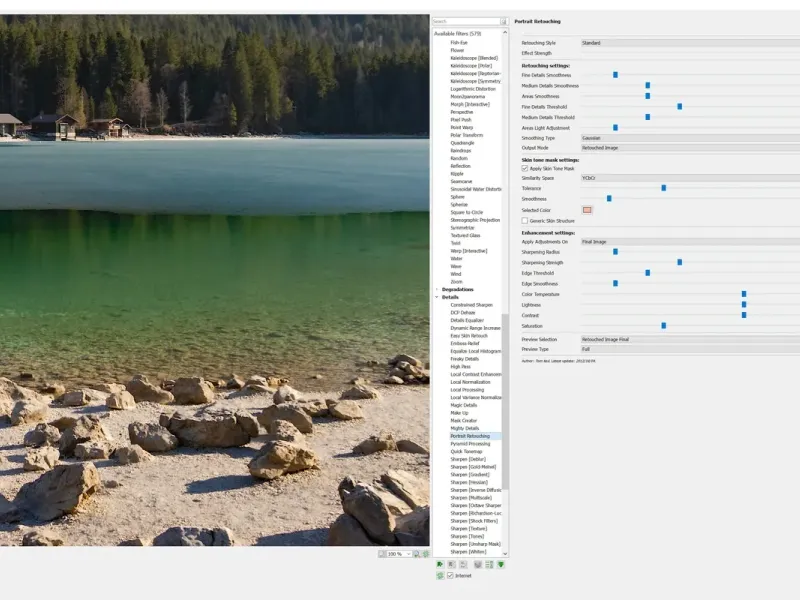Select the Freaky Details filter
Image resolution: width=800 pixels, height=600 pixels.
click(464, 359)
